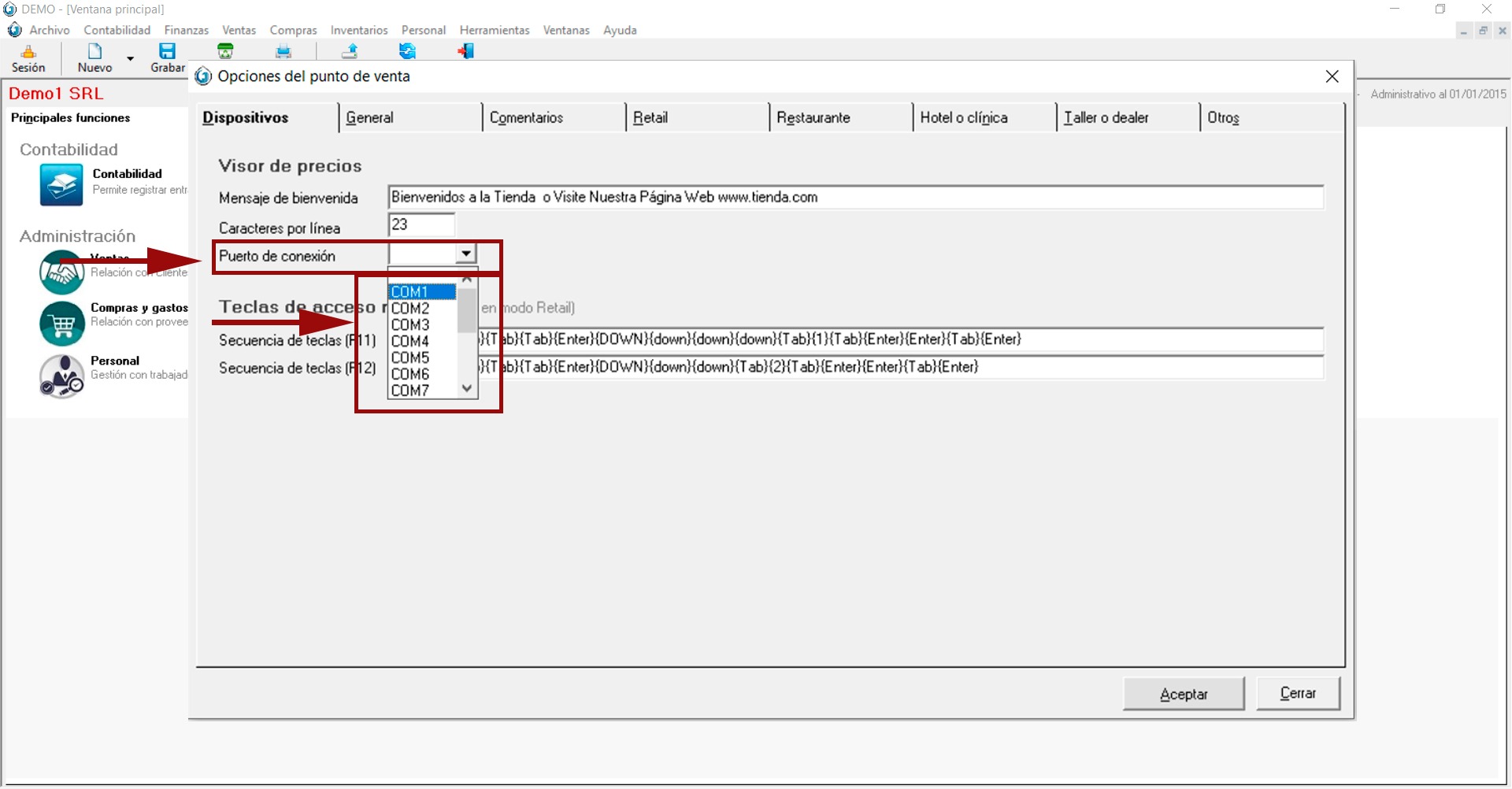Click the printer icon in toolbar

[283, 52]
